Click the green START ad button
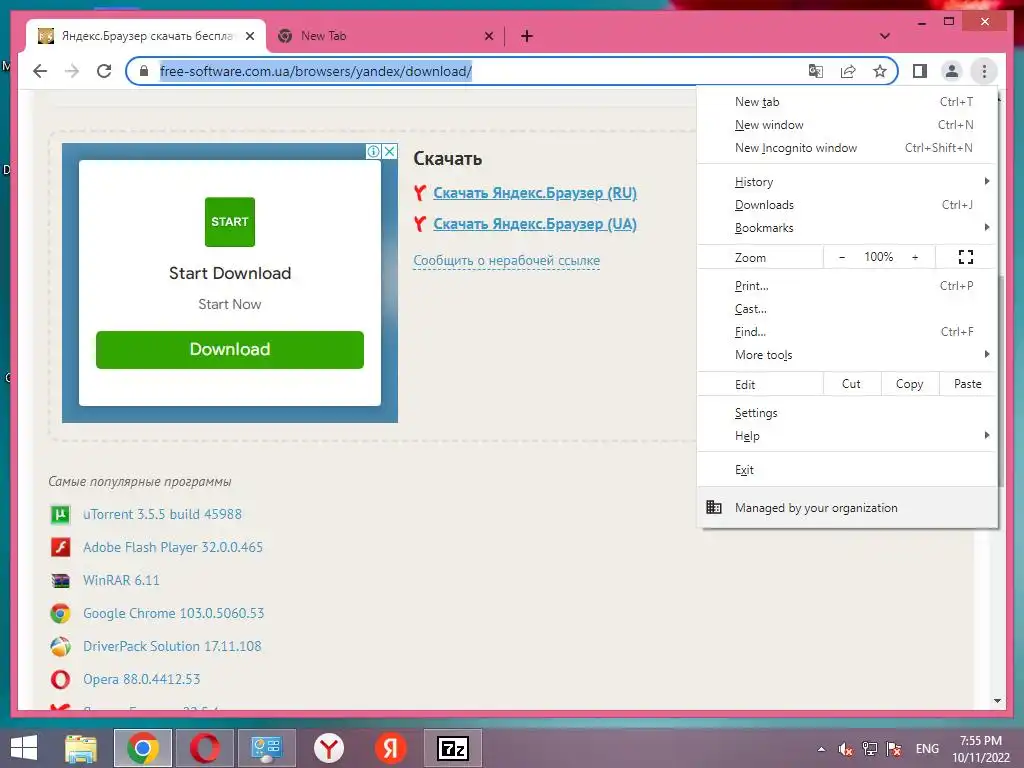This screenshot has width=1024, height=768. [x=230, y=222]
